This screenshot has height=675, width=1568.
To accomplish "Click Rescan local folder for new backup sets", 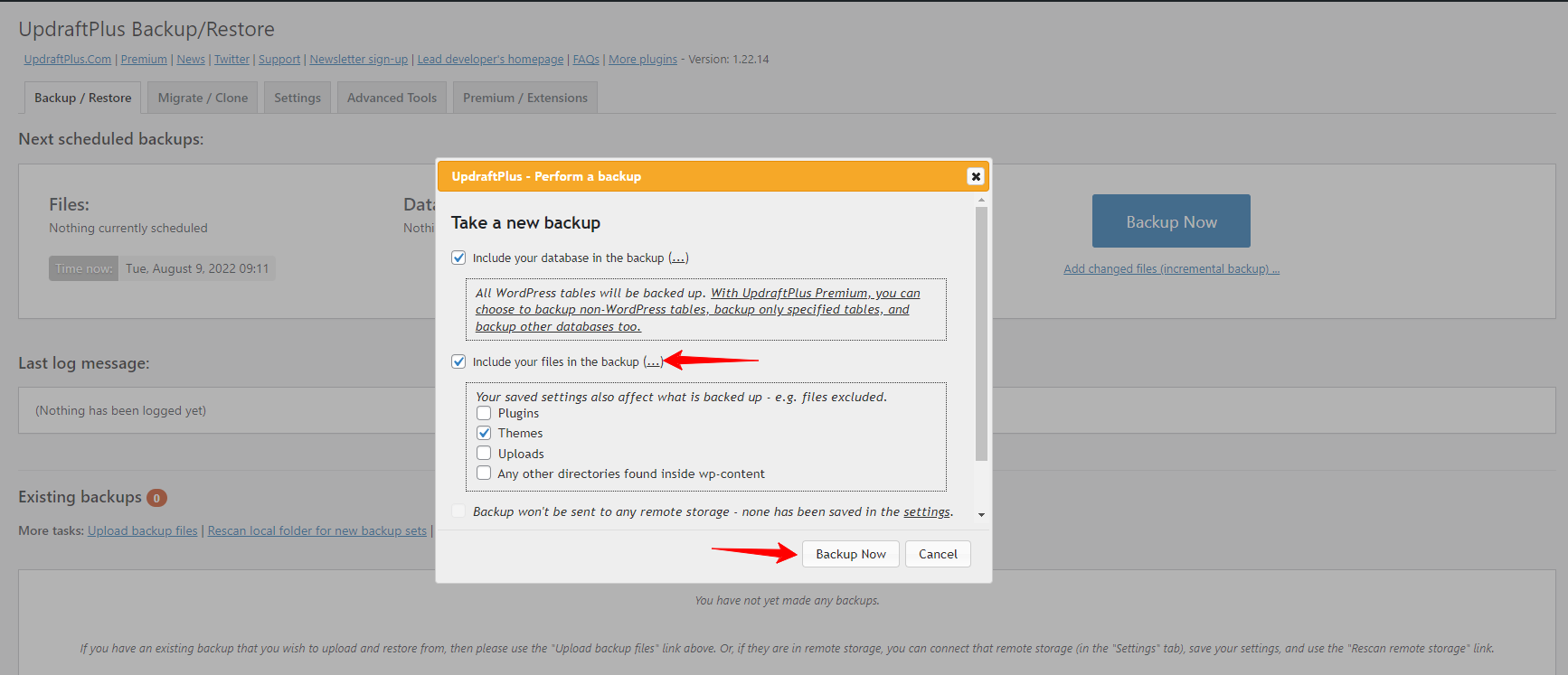I will pyautogui.click(x=317, y=531).
